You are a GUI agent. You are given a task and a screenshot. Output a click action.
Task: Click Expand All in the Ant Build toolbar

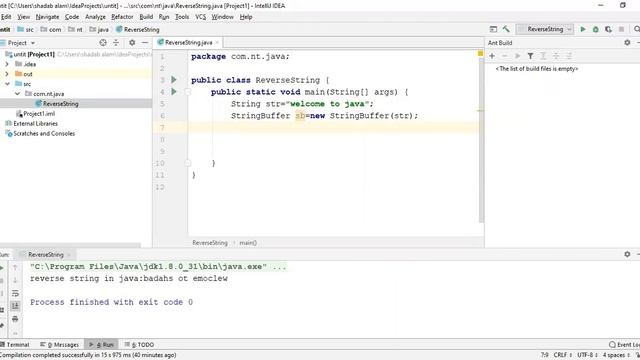(x=543, y=56)
